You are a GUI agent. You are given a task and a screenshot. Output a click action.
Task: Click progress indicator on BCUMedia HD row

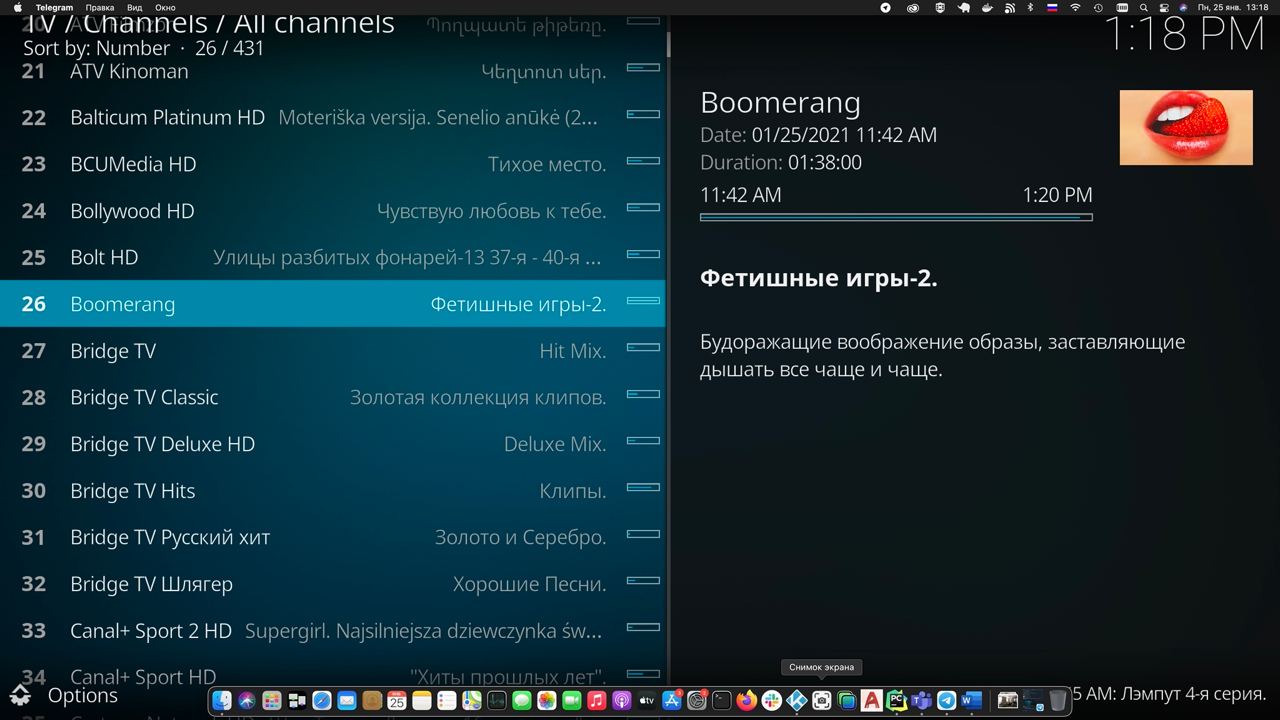click(x=643, y=160)
